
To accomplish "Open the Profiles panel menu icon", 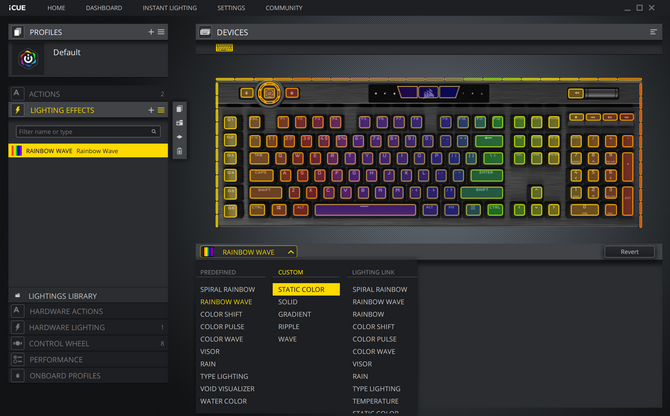I will (x=161, y=32).
